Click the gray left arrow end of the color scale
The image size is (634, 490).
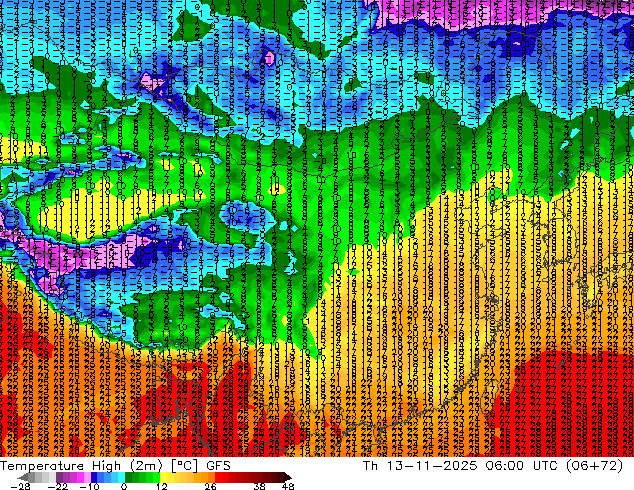click(x=23, y=477)
